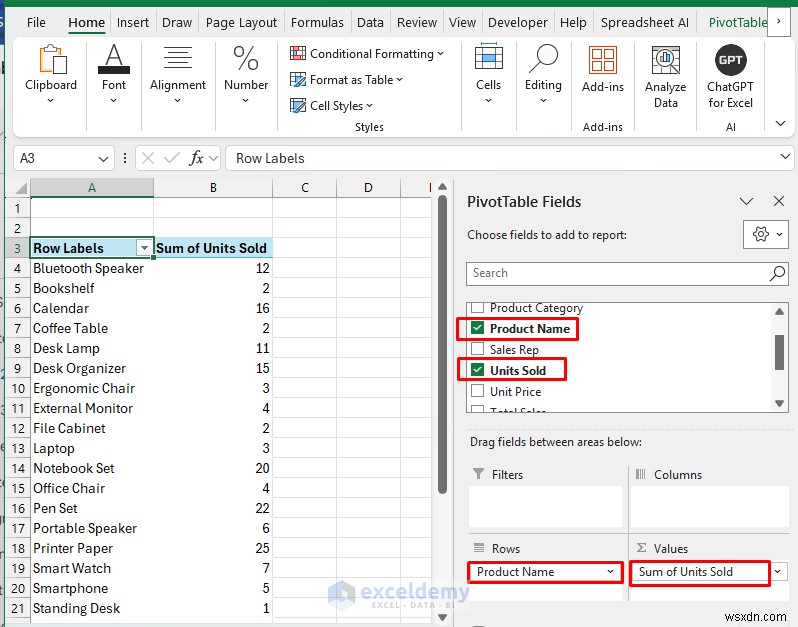Check the Sales Rep field
The width and height of the screenshot is (798, 627).
[x=477, y=349]
